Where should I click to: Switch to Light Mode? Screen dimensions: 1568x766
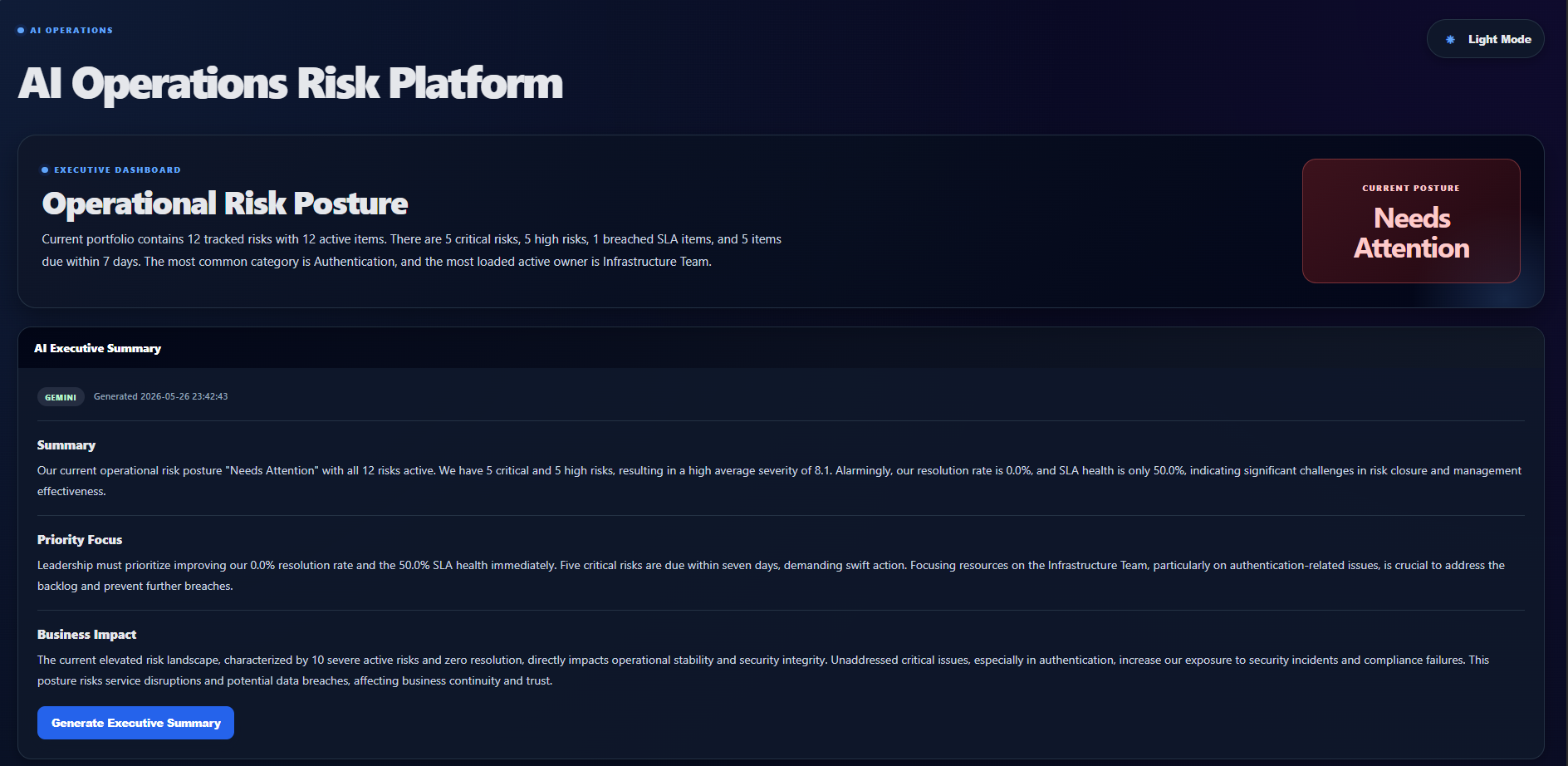(1485, 39)
